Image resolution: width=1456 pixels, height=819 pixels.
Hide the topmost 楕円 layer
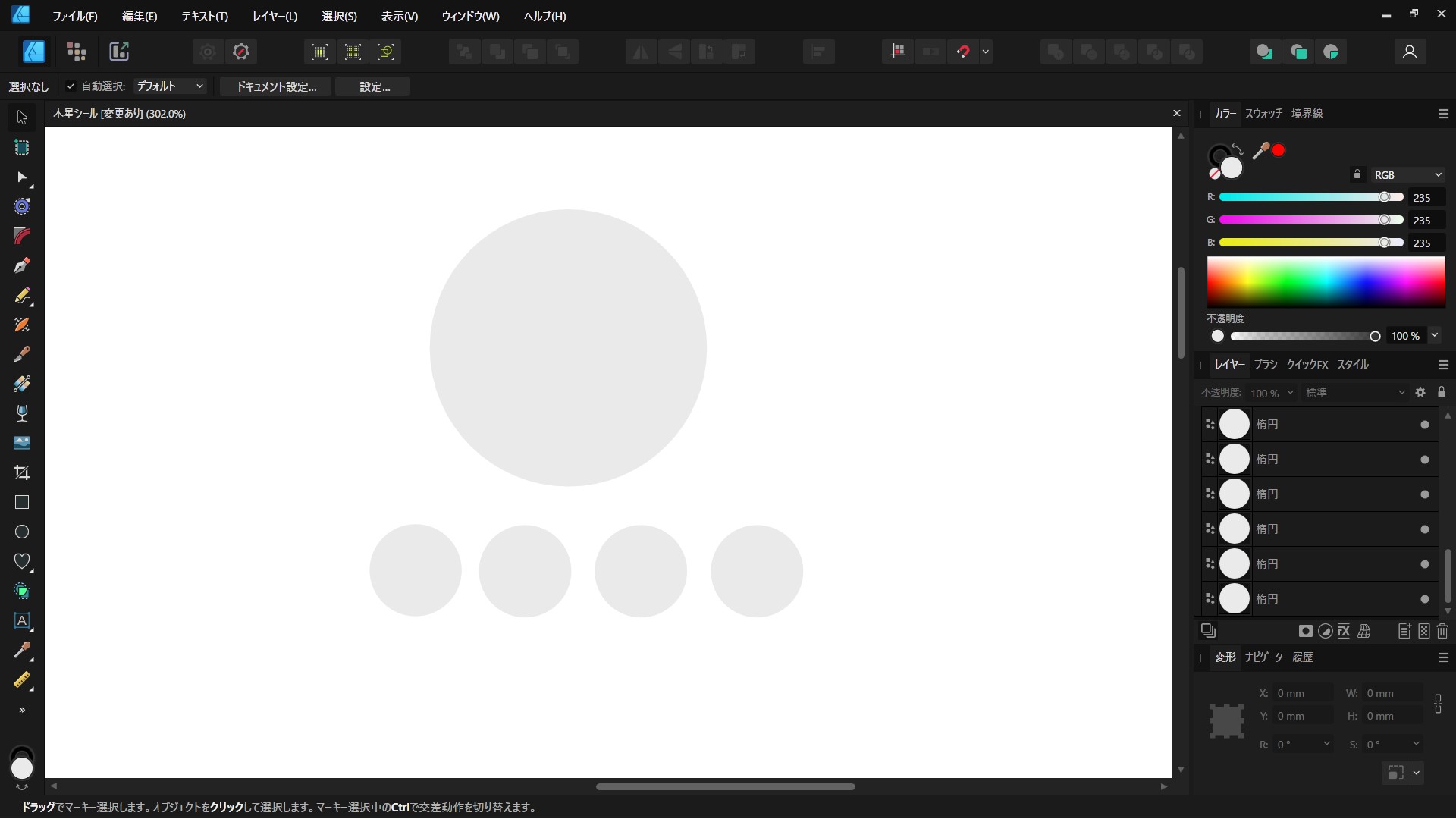click(x=1424, y=425)
